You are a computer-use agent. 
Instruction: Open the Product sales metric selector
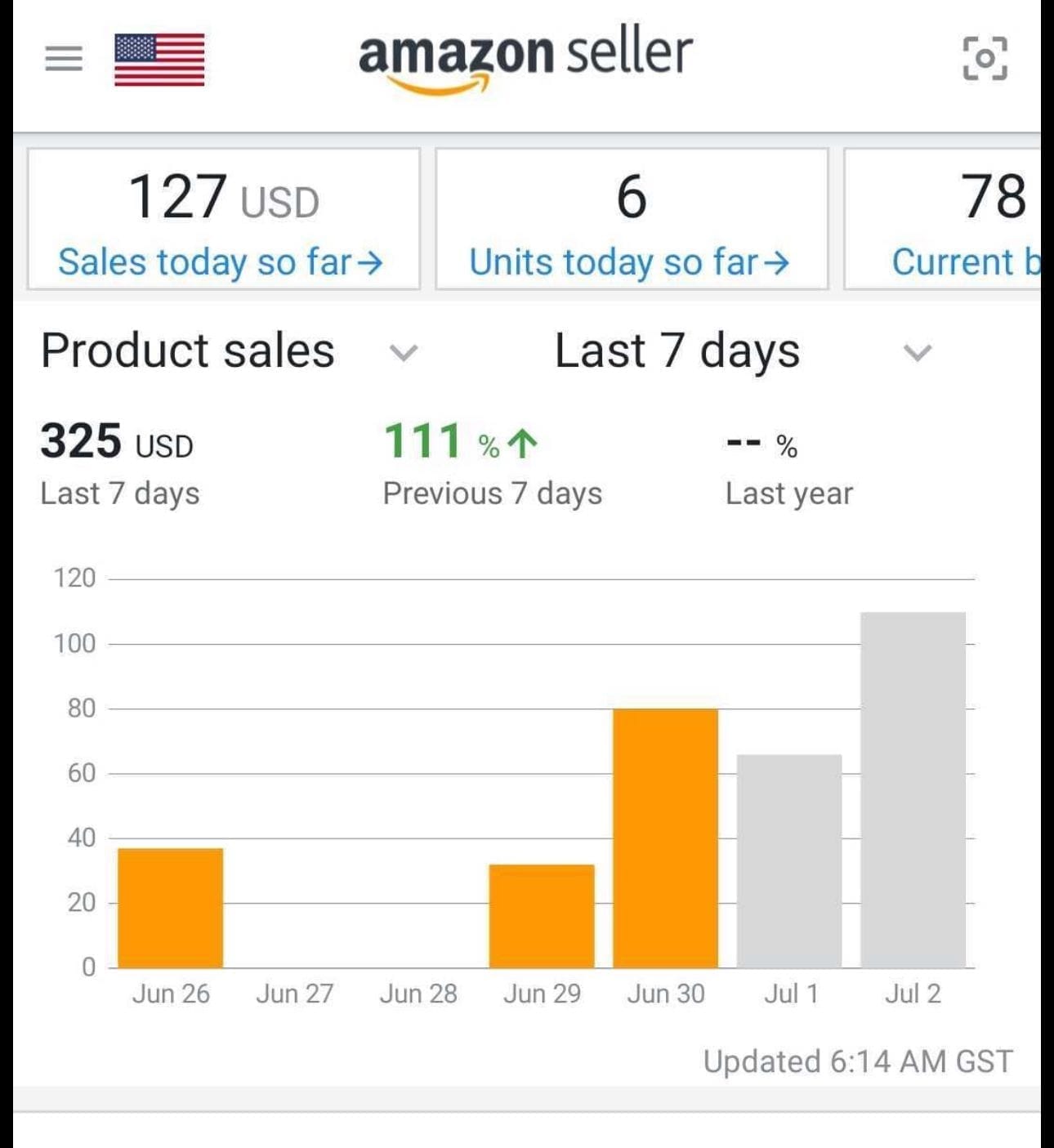(x=188, y=351)
